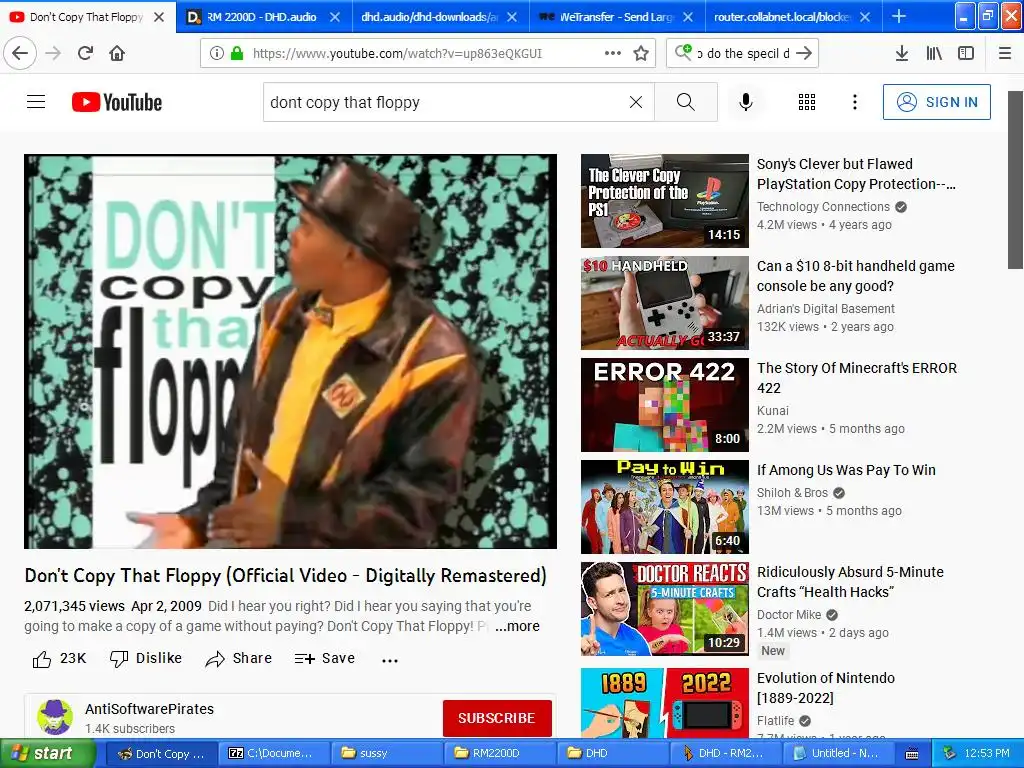The image size is (1024, 768).
Task: Open the sussy folder taskbar item
Action: 387,754
